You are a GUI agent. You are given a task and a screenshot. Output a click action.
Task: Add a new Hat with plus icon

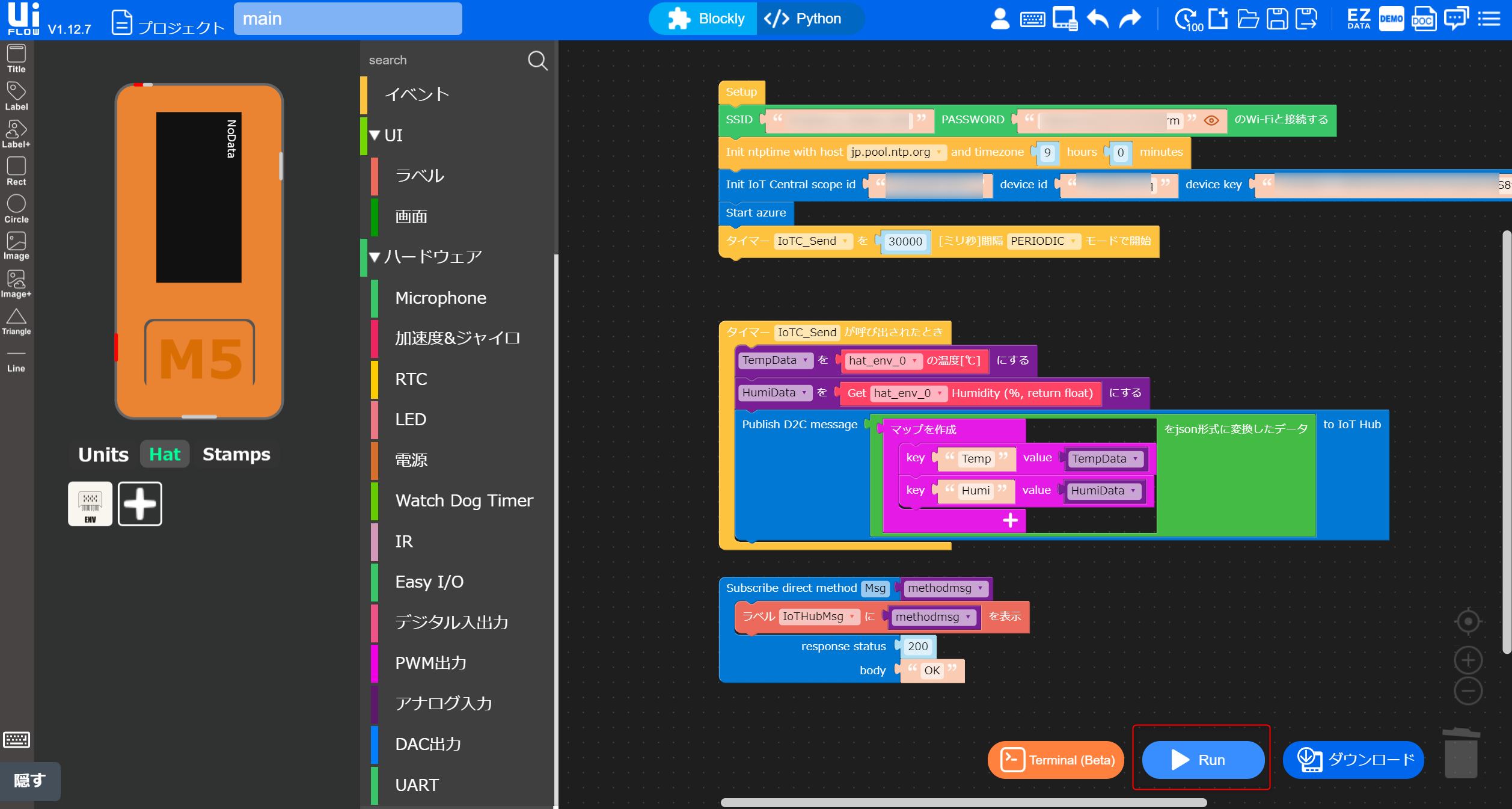click(x=139, y=503)
